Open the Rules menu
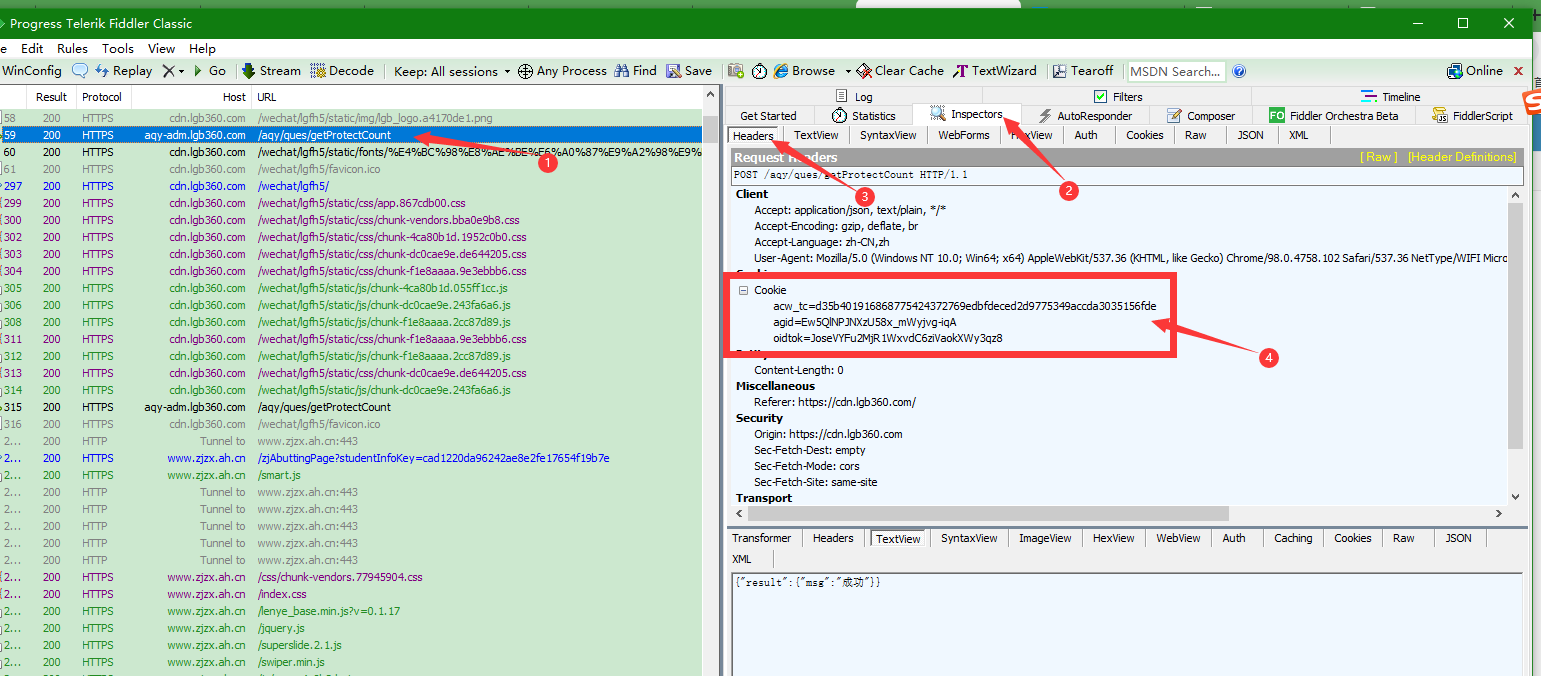Image resolution: width=1541 pixels, height=676 pixels. point(72,48)
